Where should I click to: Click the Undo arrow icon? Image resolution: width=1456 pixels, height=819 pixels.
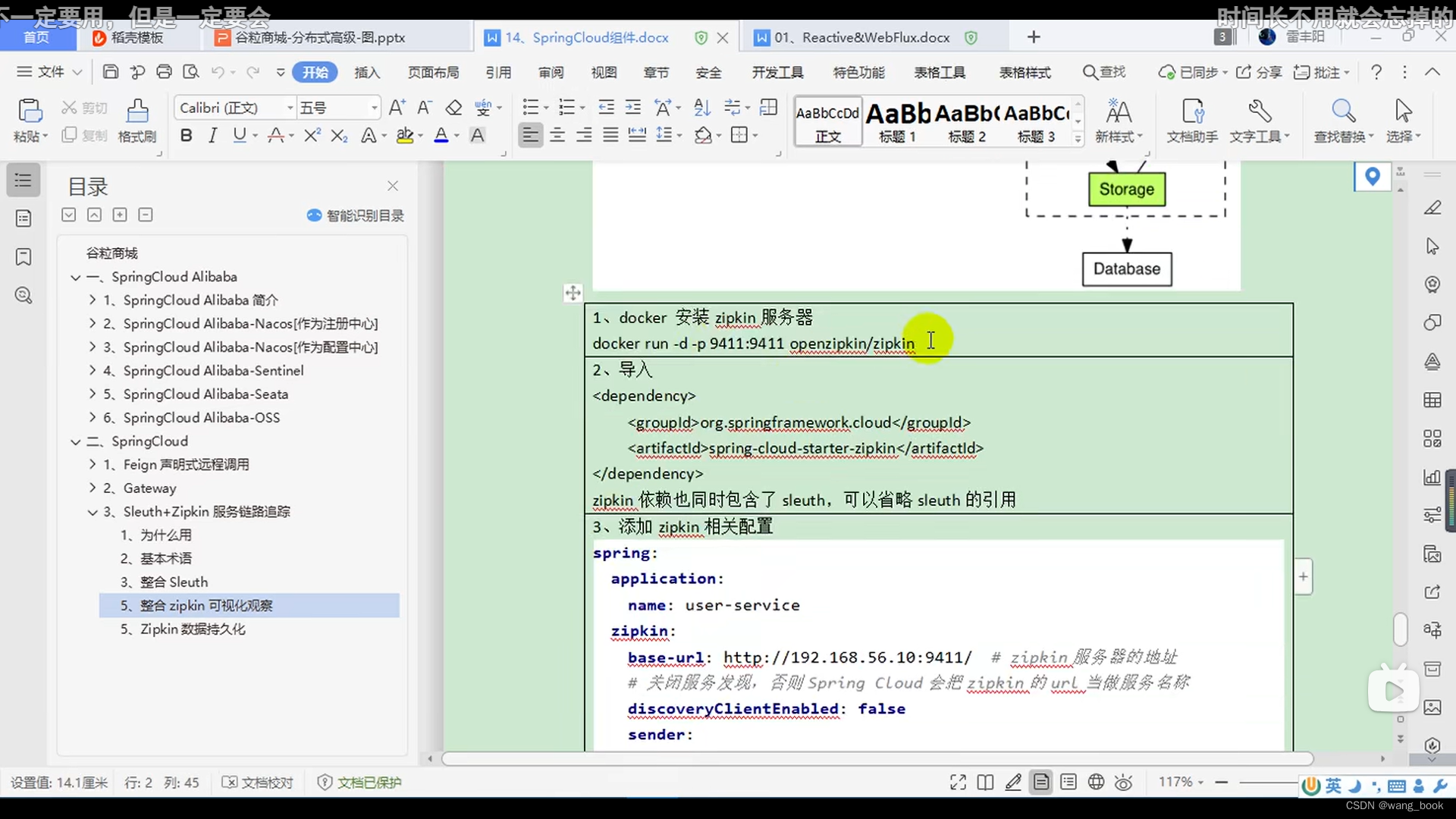pos(218,72)
